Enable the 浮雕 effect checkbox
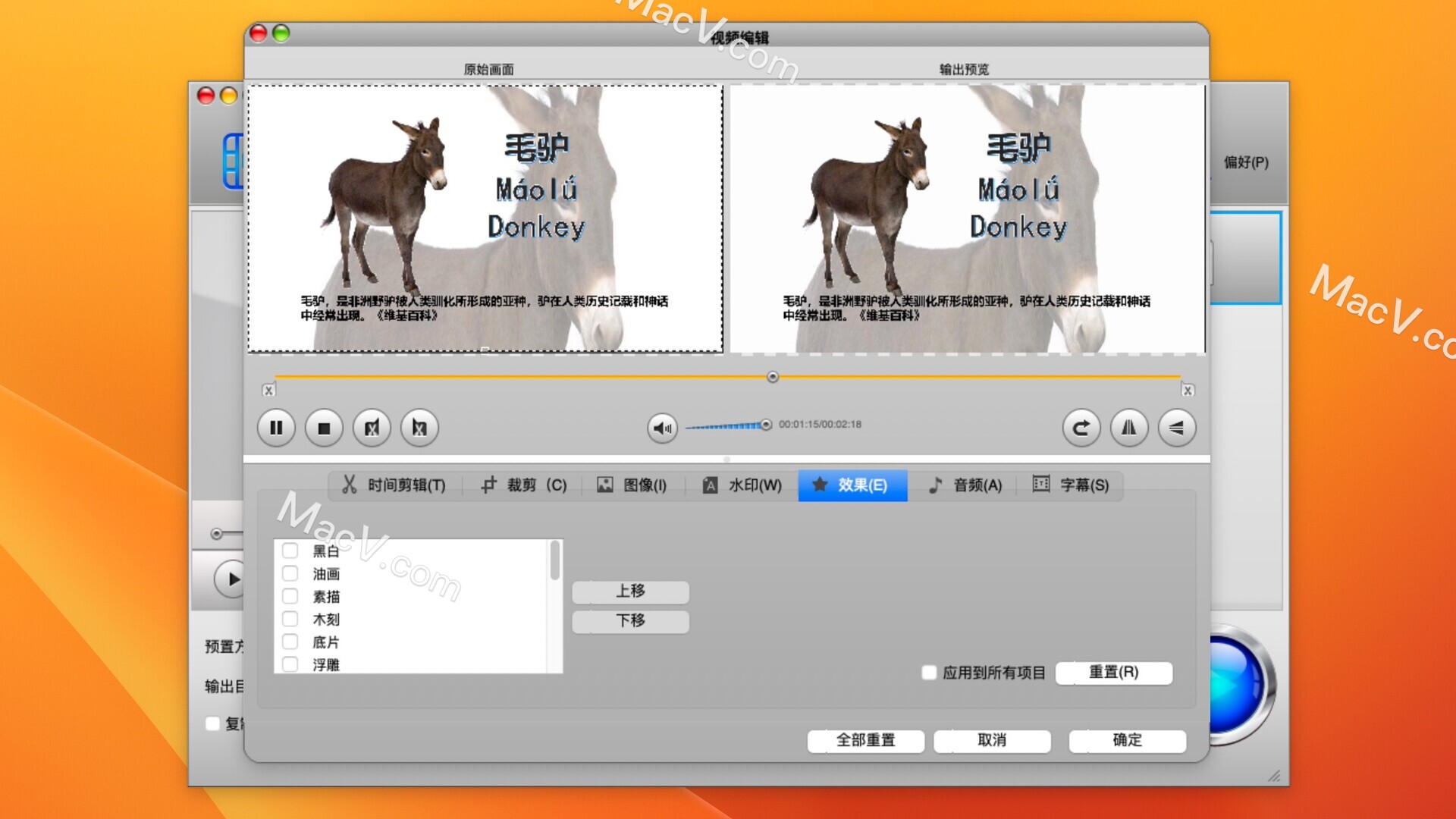Viewport: 1456px width, 819px height. (x=290, y=664)
